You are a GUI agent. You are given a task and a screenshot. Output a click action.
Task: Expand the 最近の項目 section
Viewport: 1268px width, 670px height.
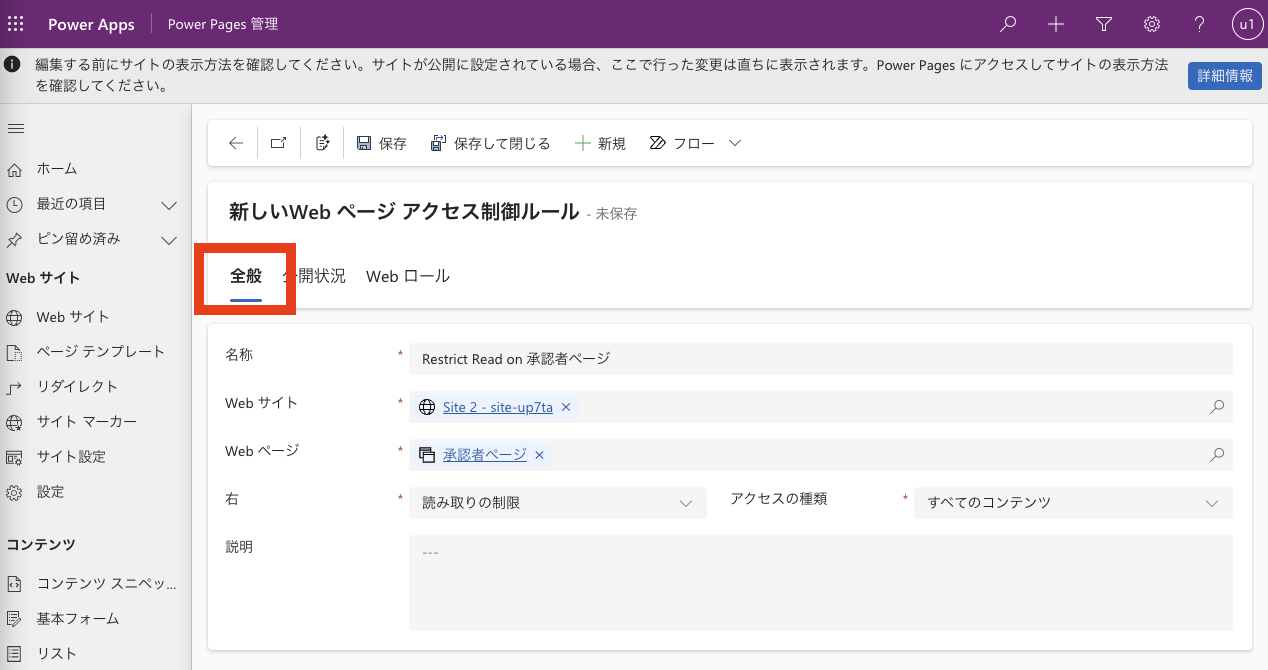[169, 204]
